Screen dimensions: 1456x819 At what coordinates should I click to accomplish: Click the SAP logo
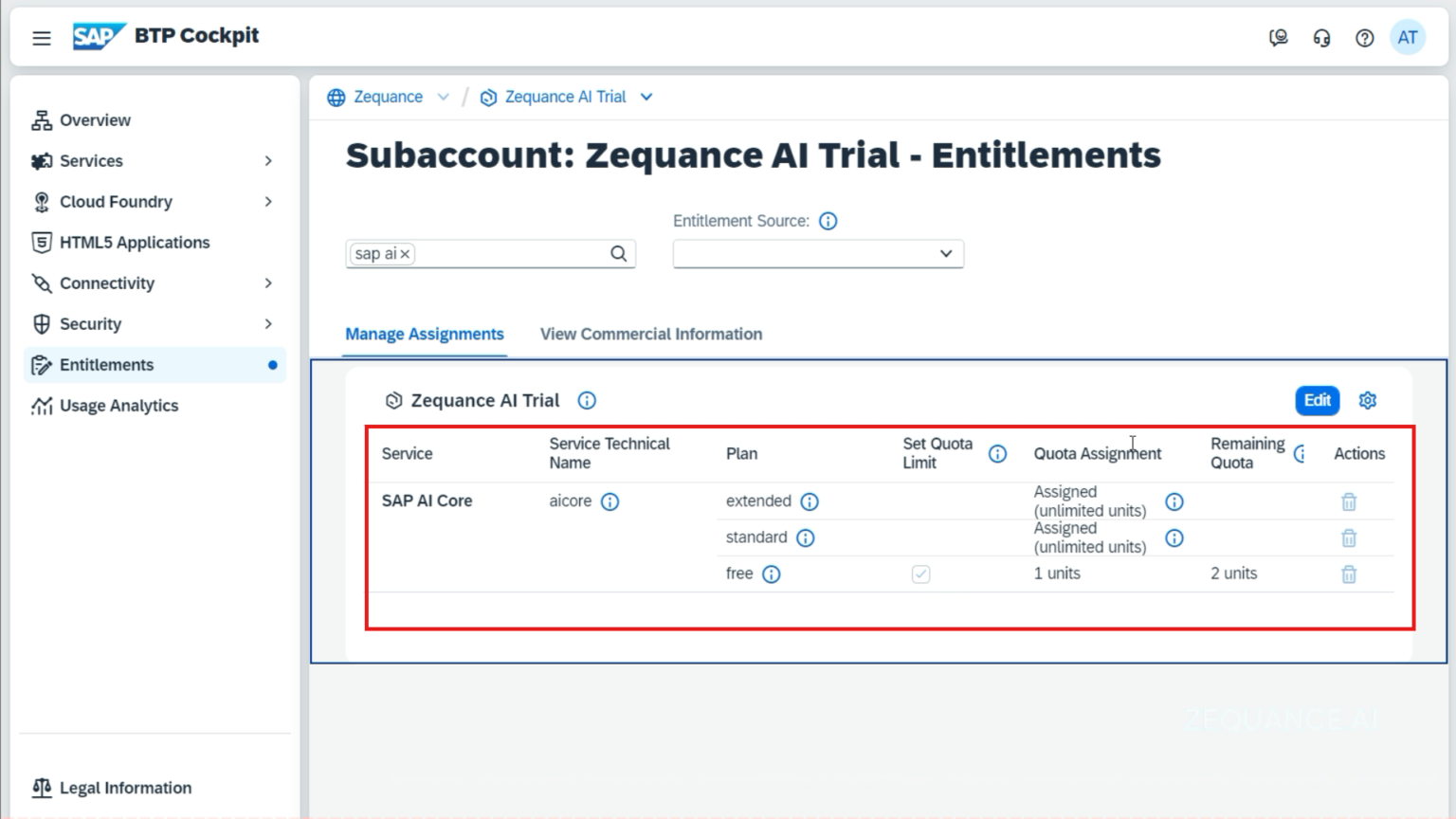coord(99,36)
